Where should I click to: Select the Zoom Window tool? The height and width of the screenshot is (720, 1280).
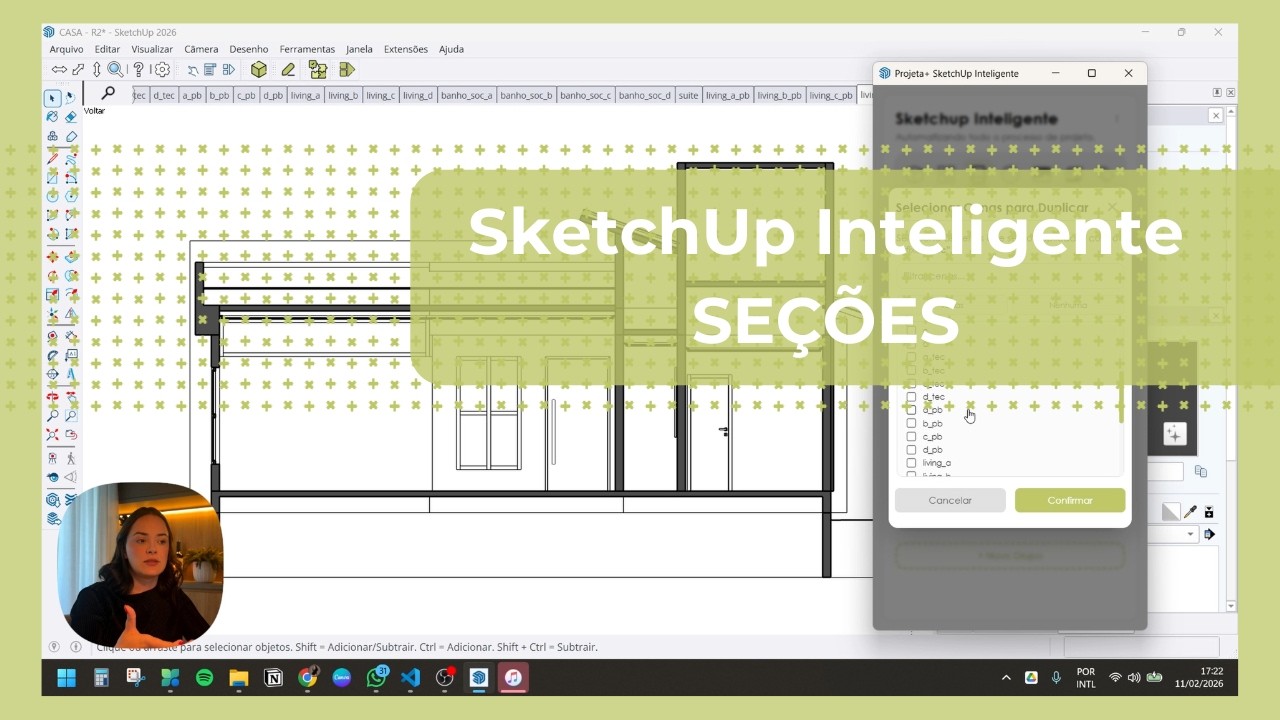click(x=71, y=415)
